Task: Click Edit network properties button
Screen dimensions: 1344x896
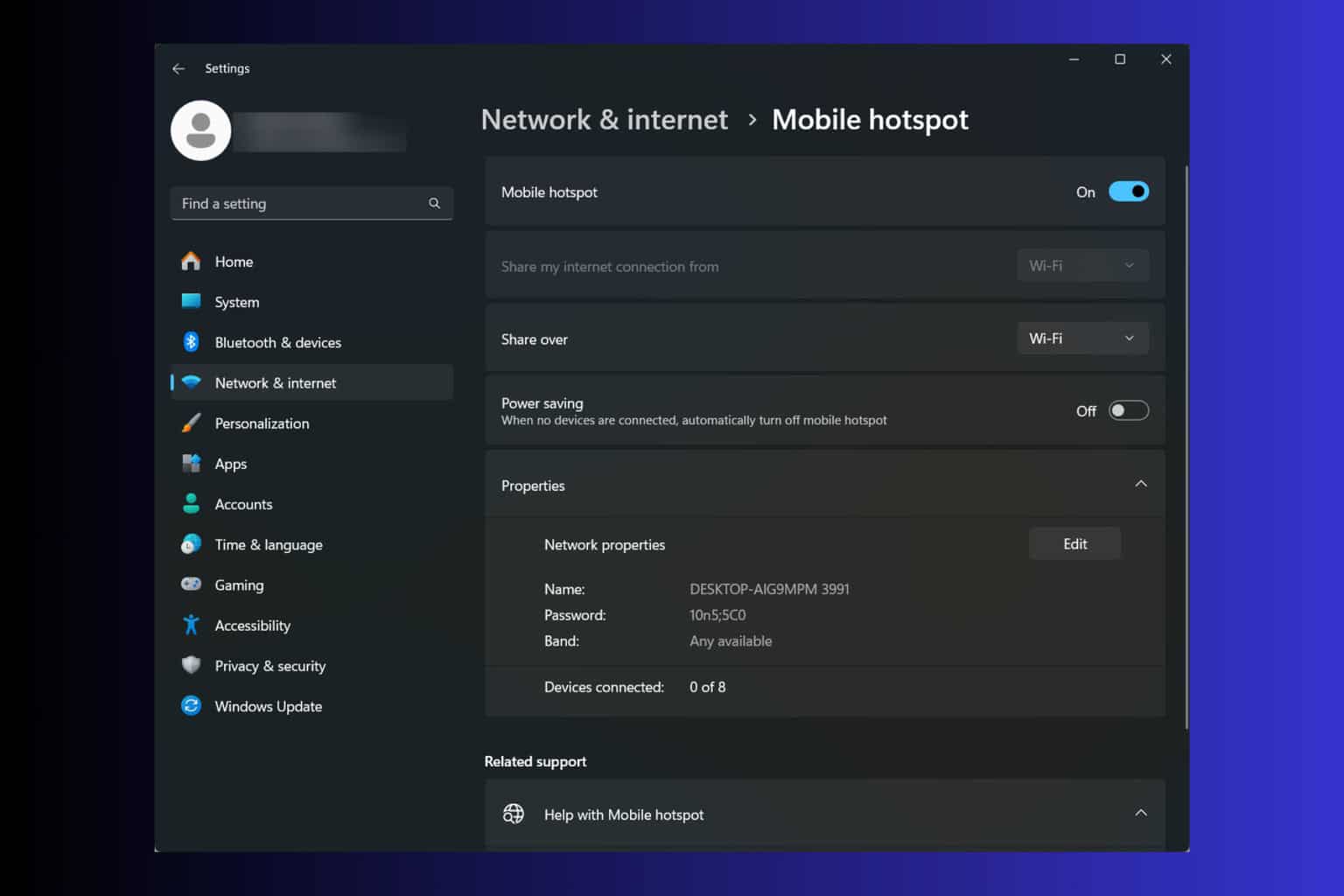Action: (1074, 543)
